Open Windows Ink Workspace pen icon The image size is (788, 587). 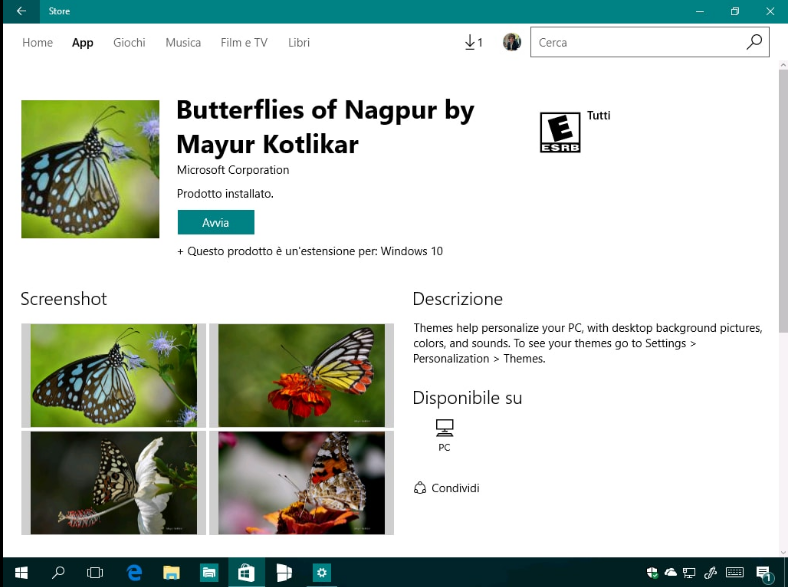click(711, 572)
